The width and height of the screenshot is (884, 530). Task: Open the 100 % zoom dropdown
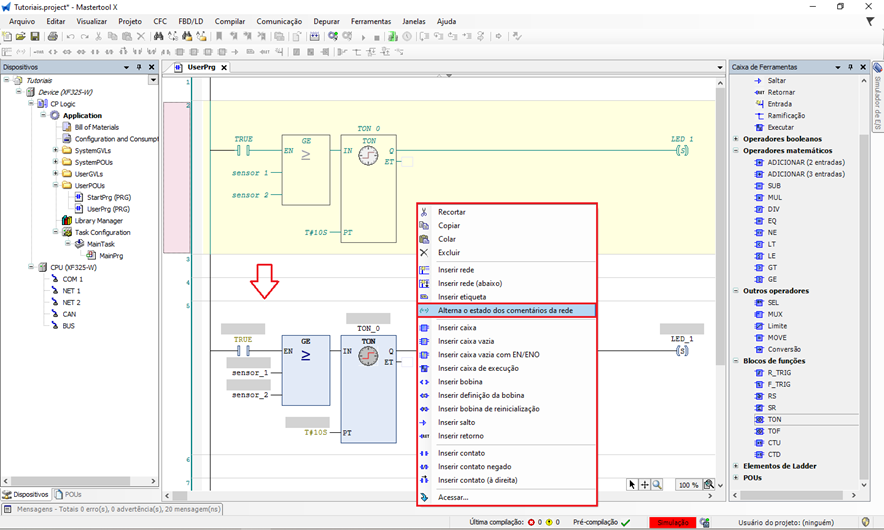pyautogui.click(x=690, y=484)
